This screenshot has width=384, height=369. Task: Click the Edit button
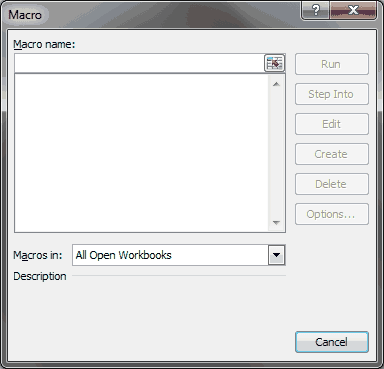click(x=332, y=124)
